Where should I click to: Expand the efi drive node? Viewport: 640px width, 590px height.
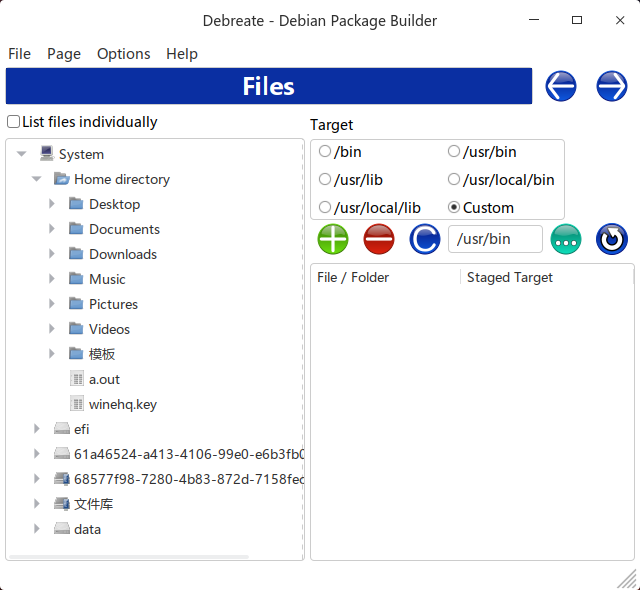tap(37, 429)
